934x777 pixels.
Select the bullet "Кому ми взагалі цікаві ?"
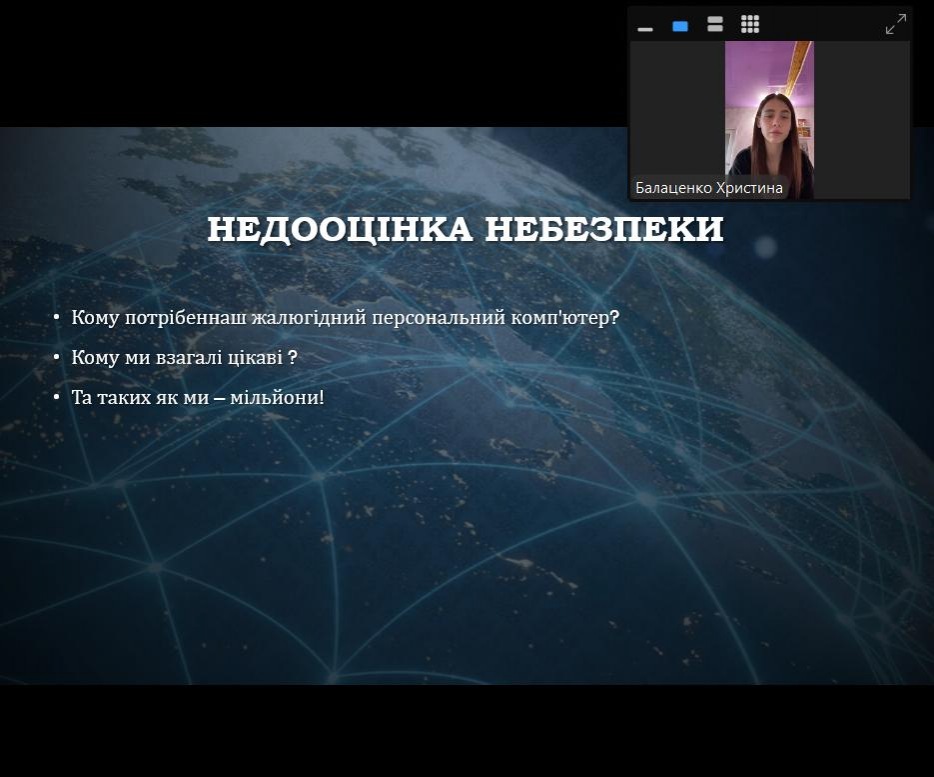pyautogui.click(x=184, y=358)
